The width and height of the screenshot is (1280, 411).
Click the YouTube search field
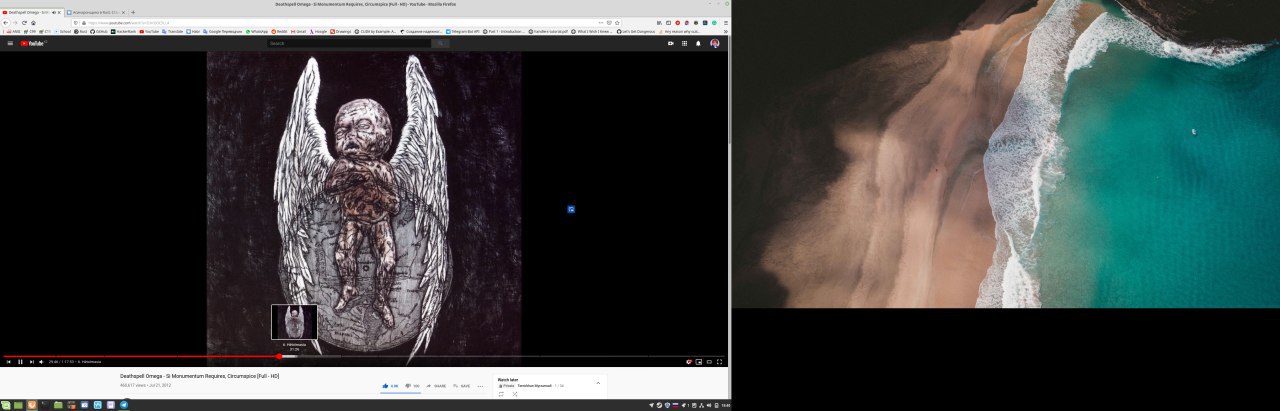tap(349, 43)
